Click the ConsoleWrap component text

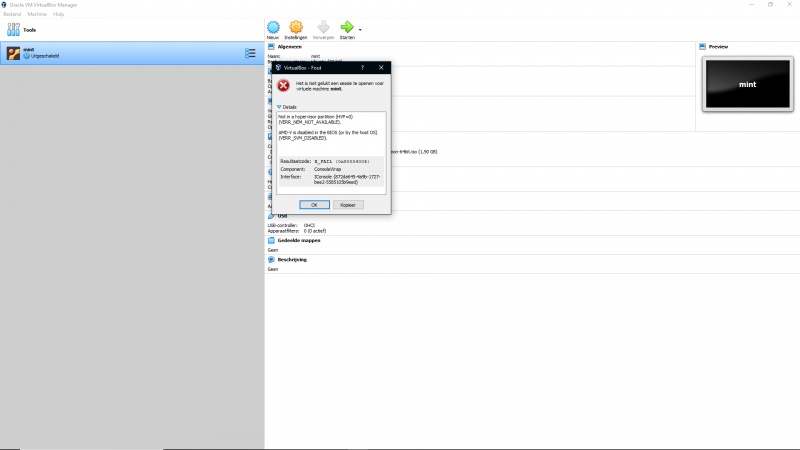(328, 169)
